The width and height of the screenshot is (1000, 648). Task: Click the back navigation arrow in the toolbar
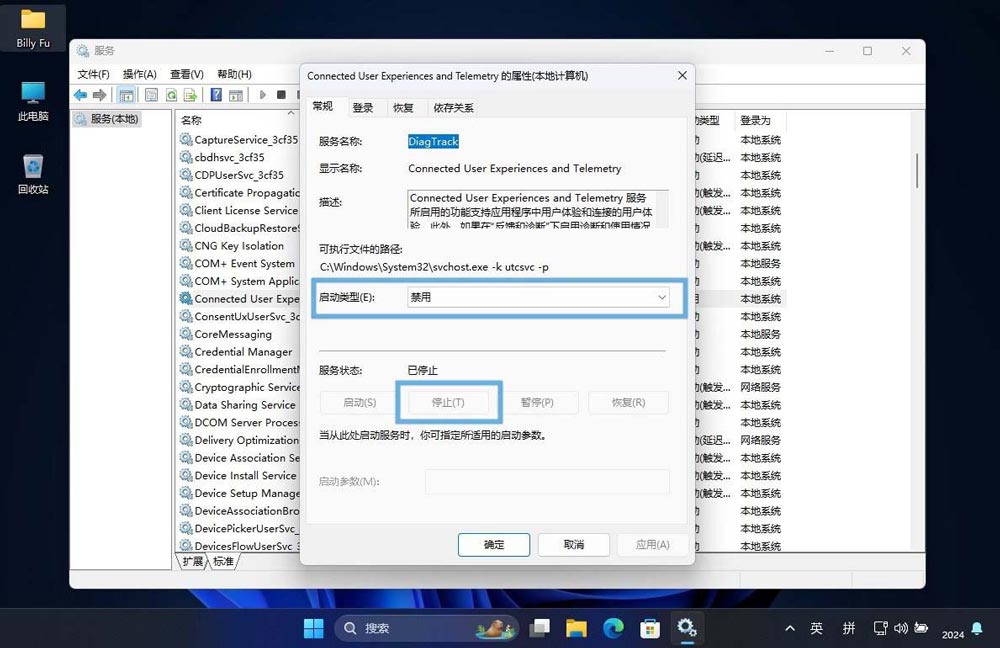pos(79,95)
